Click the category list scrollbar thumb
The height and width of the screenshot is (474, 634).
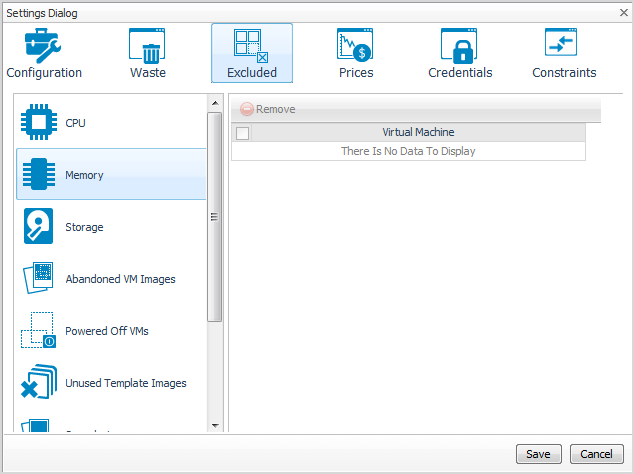click(215, 217)
